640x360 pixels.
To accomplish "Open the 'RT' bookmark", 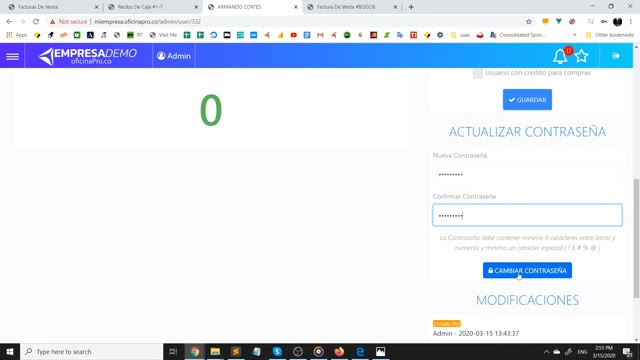I will (134, 35).
